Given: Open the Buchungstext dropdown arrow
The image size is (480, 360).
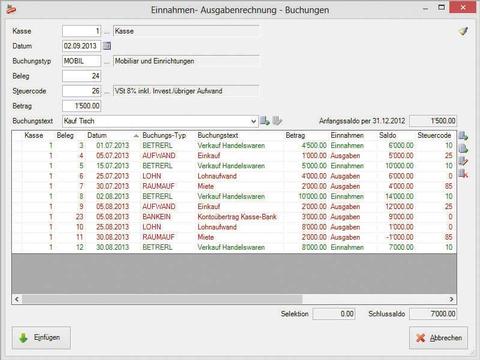Looking at the screenshot, I should coord(254,121).
